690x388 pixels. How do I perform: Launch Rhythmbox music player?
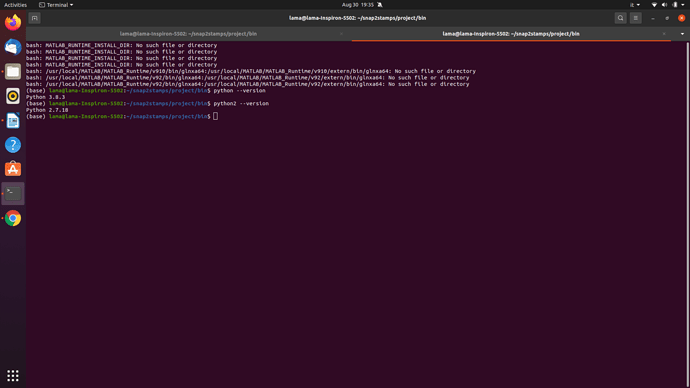(x=13, y=96)
